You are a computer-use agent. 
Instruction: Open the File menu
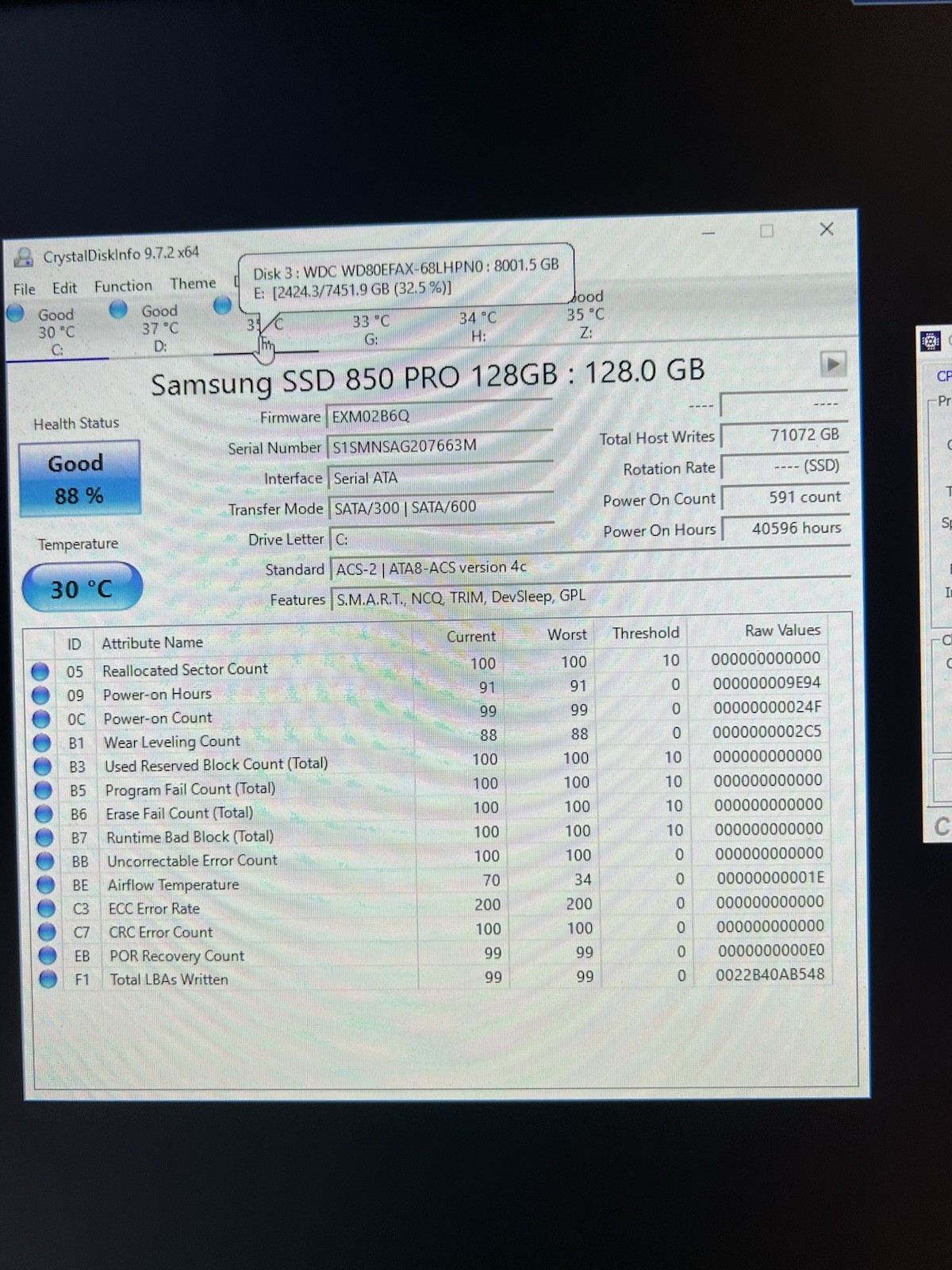point(24,289)
